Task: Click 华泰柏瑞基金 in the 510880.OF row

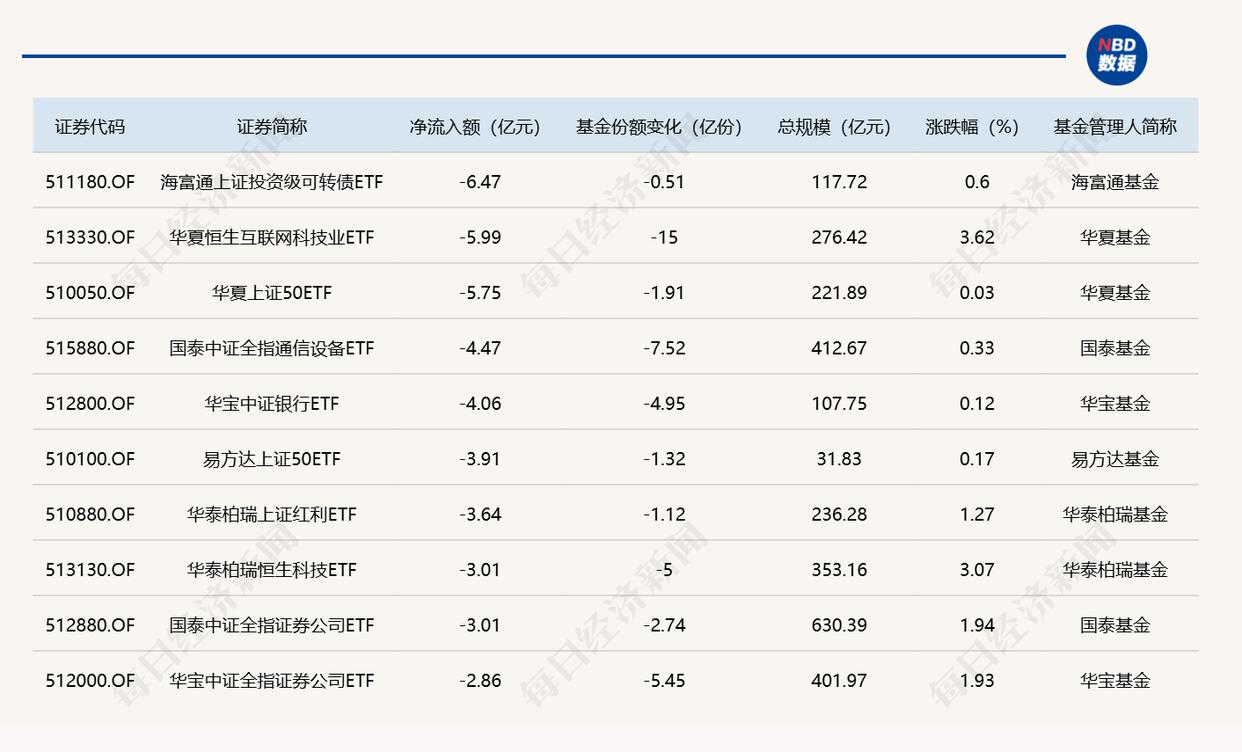Action: 1115,514
